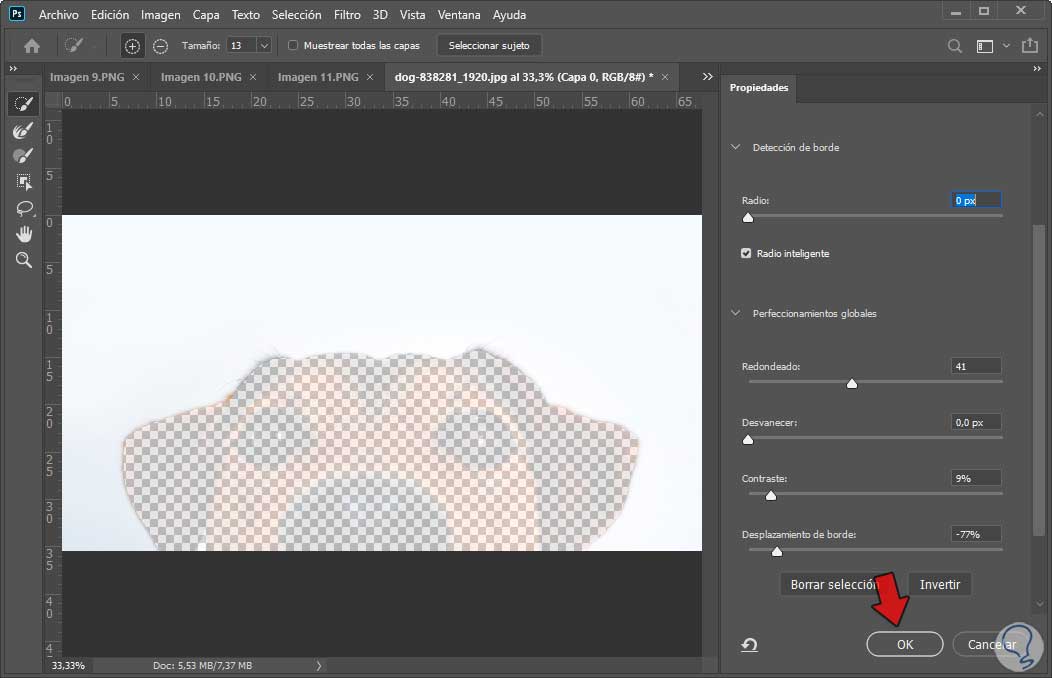Screen dimensions: 1052x678
Task: Click the Redondeado slider handle
Action: [x=852, y=384]
